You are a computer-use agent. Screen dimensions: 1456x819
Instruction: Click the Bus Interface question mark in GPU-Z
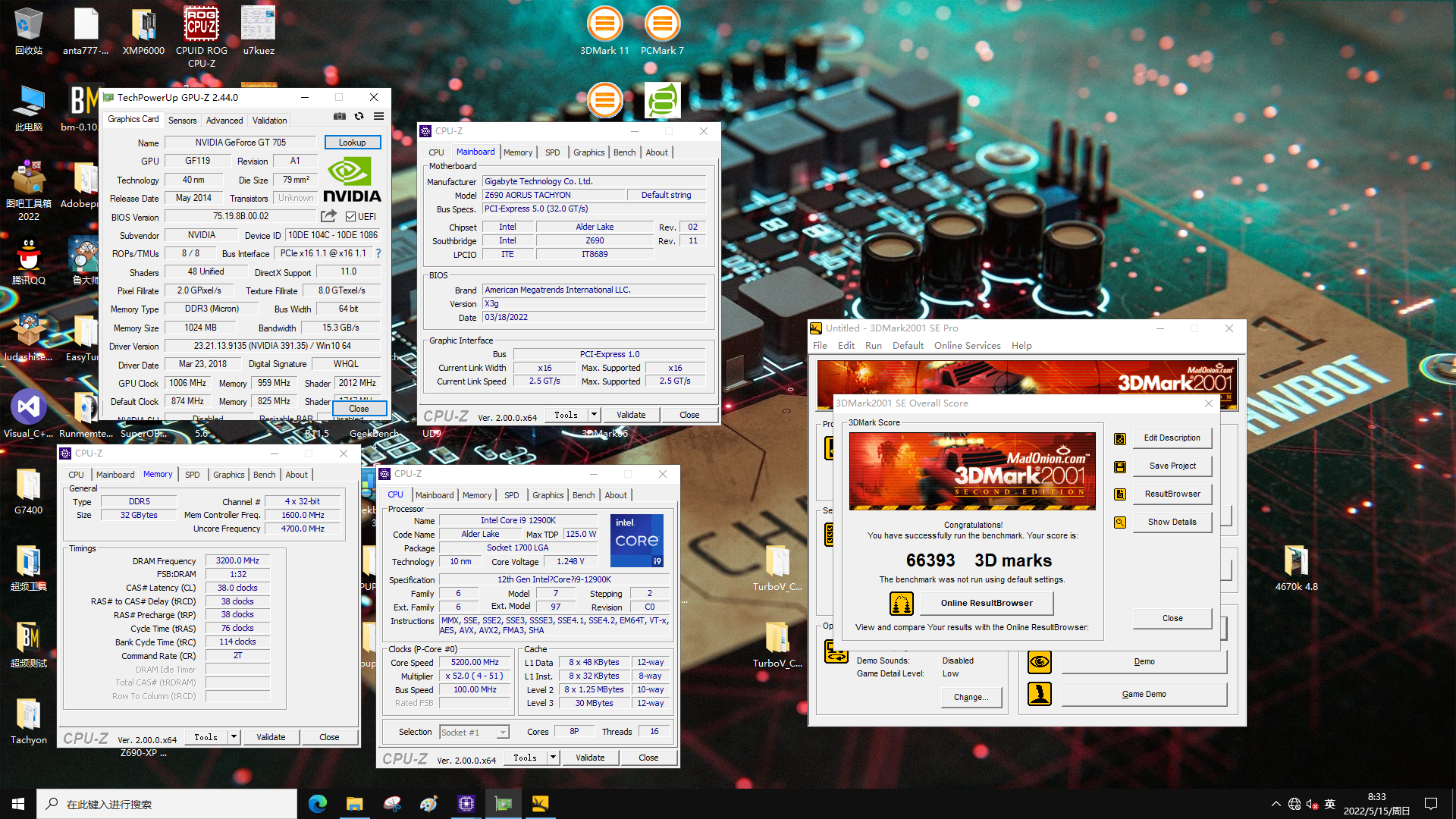378,253
